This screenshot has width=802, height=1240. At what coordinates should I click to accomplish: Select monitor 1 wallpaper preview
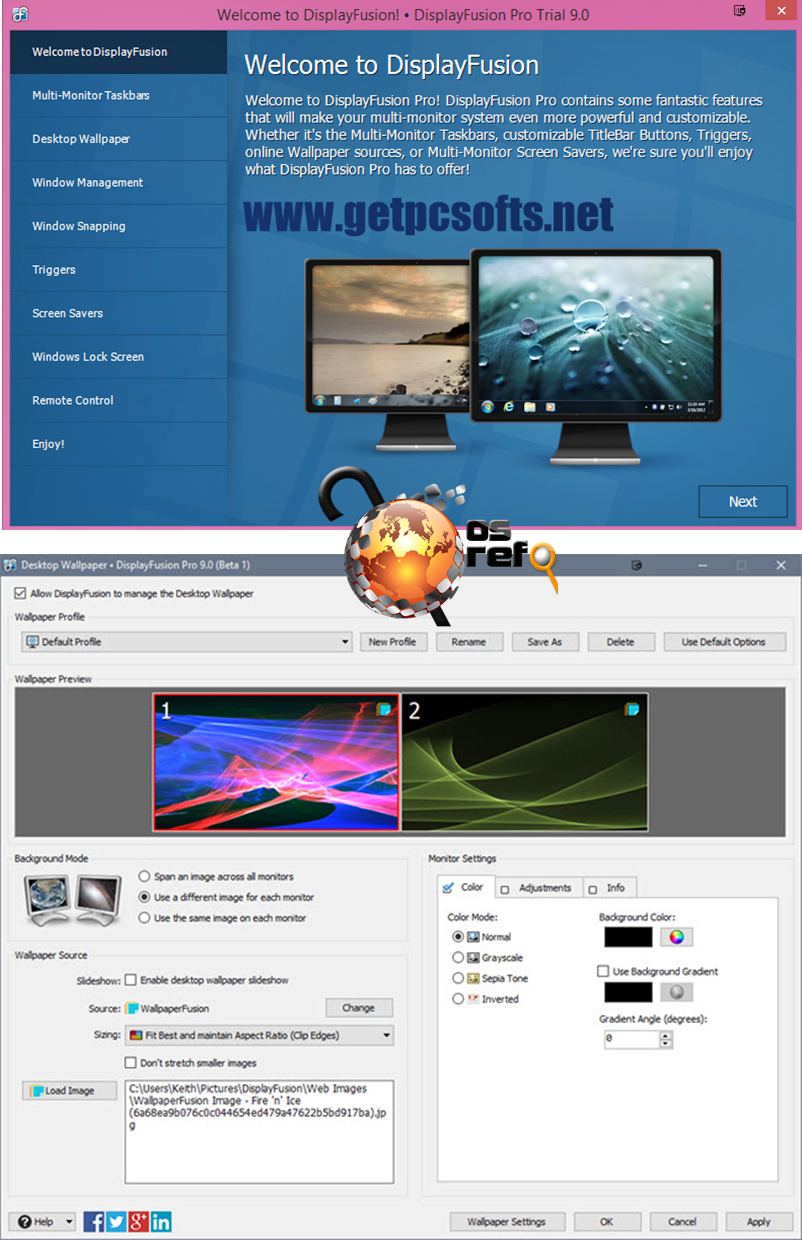pyautogui.click(x=276, y=762)
